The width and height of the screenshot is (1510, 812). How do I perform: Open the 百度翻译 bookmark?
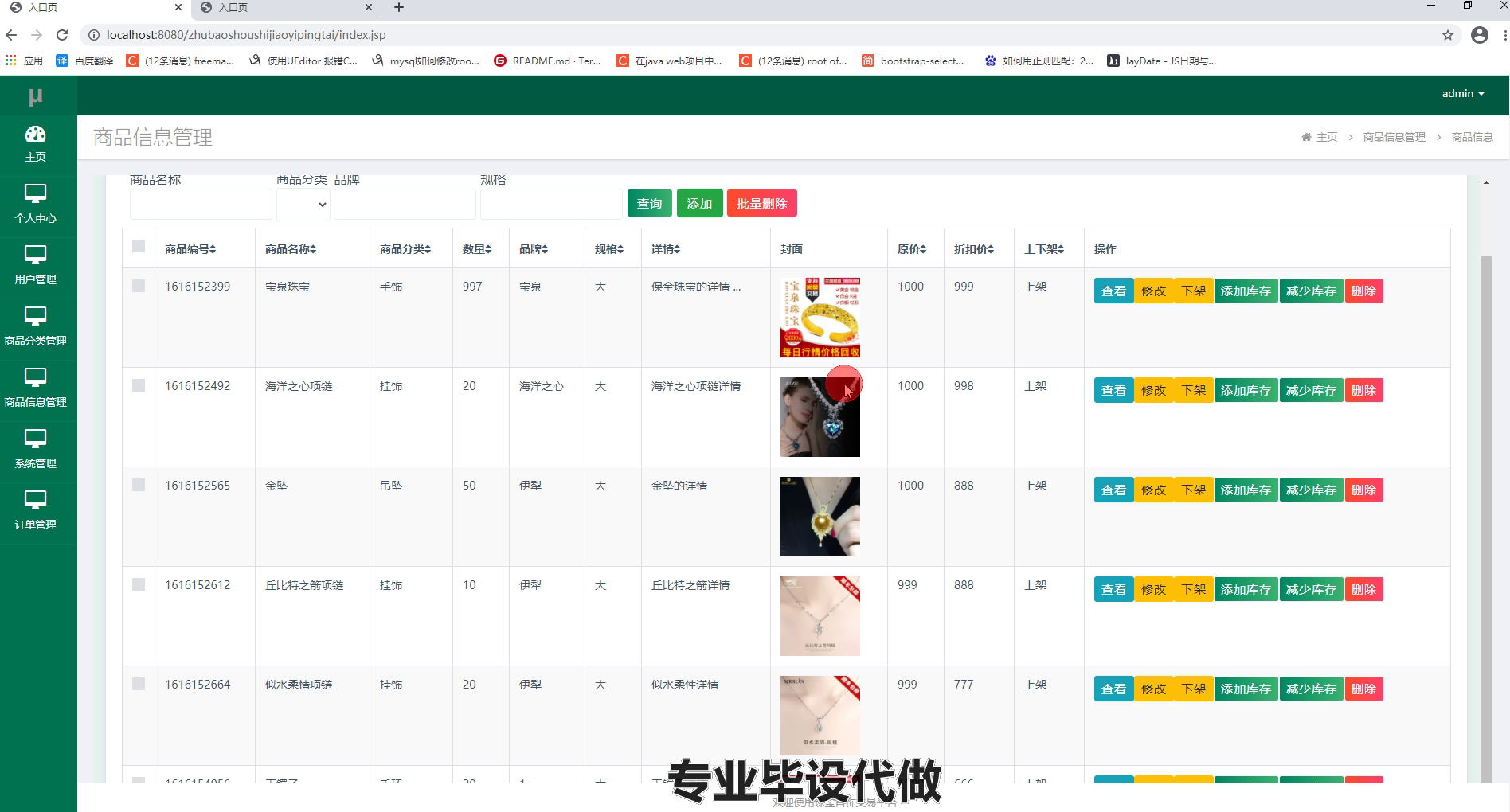click(84, 61)
